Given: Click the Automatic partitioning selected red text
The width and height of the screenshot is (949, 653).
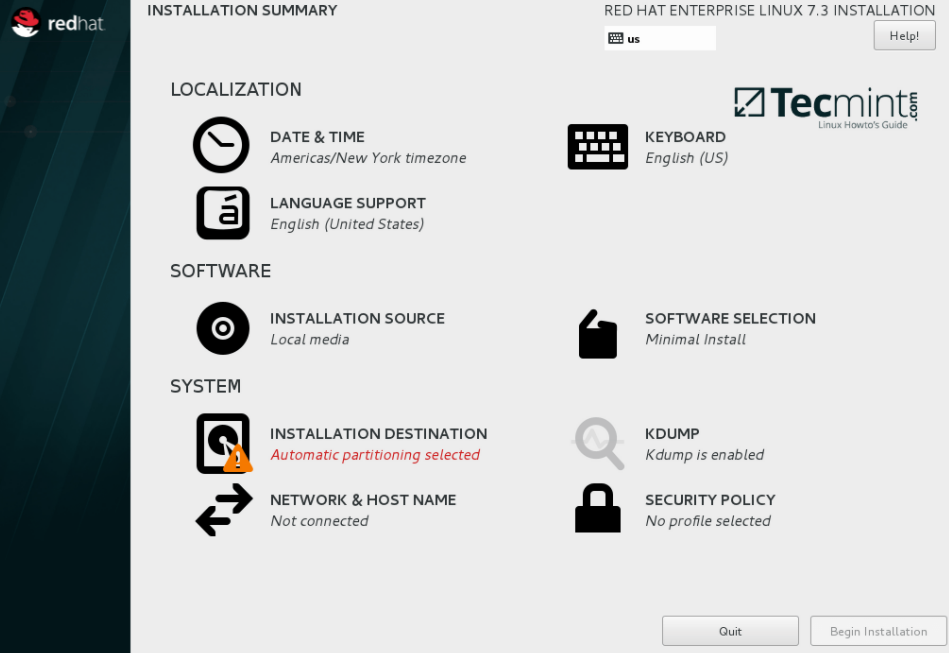Looking at the screenshot, I should point(375,455).
